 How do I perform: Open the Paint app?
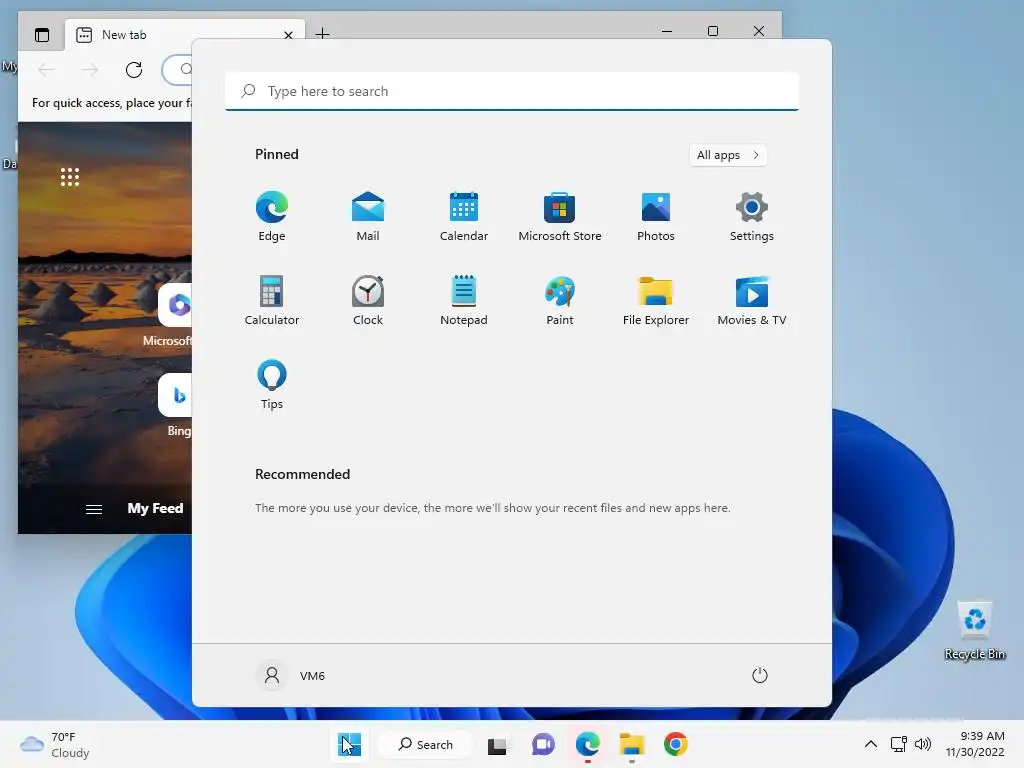[560, 300]
